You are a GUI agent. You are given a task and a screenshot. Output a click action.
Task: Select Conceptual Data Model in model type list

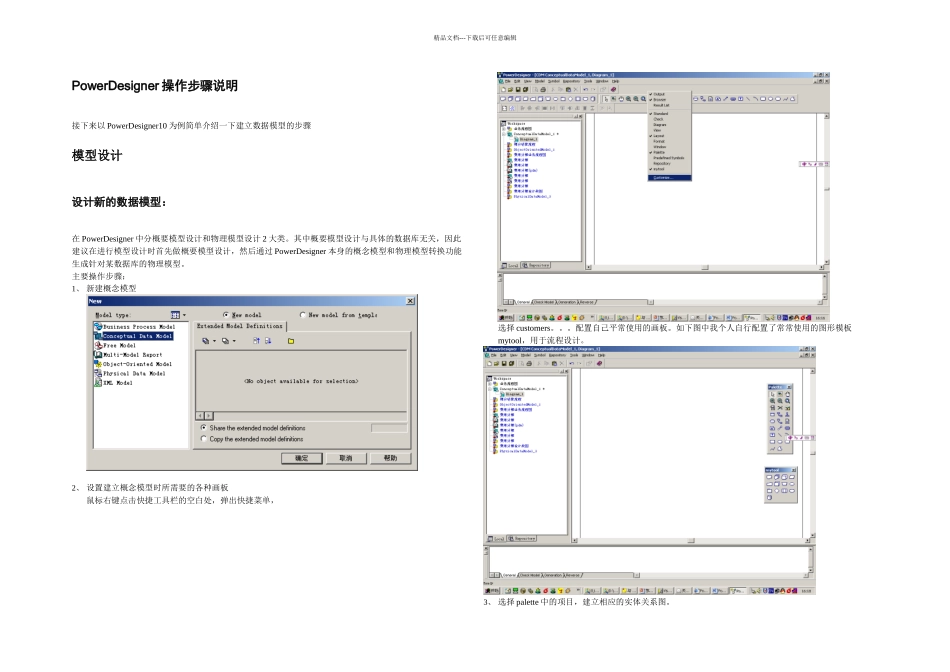pos(133,336)
